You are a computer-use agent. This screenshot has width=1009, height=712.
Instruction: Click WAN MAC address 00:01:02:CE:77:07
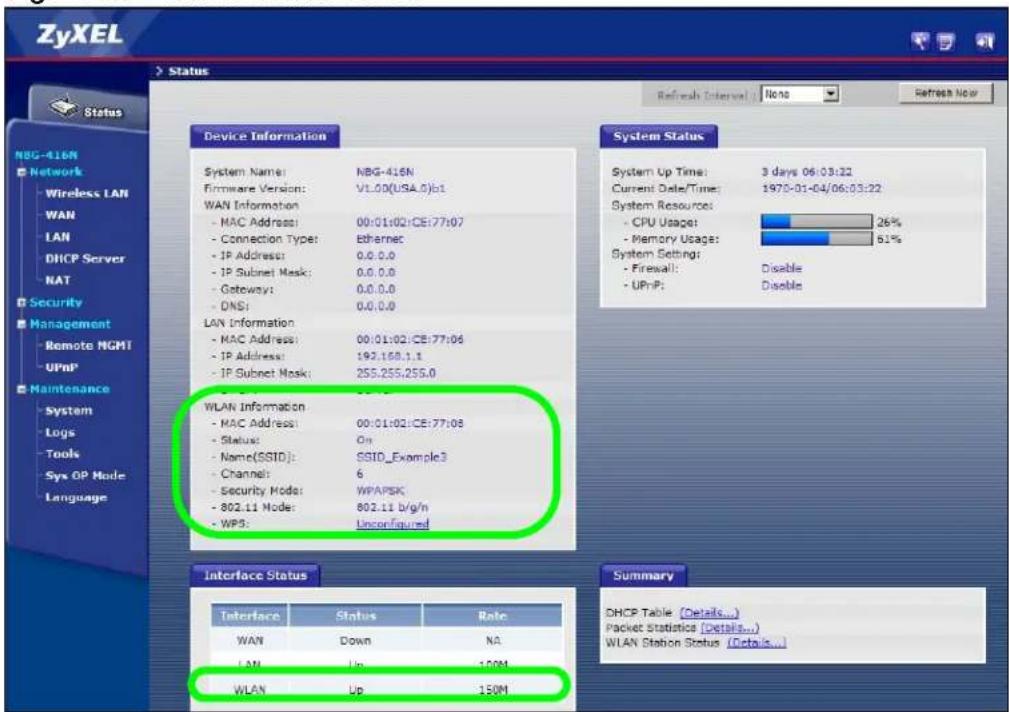click(410, 222)
